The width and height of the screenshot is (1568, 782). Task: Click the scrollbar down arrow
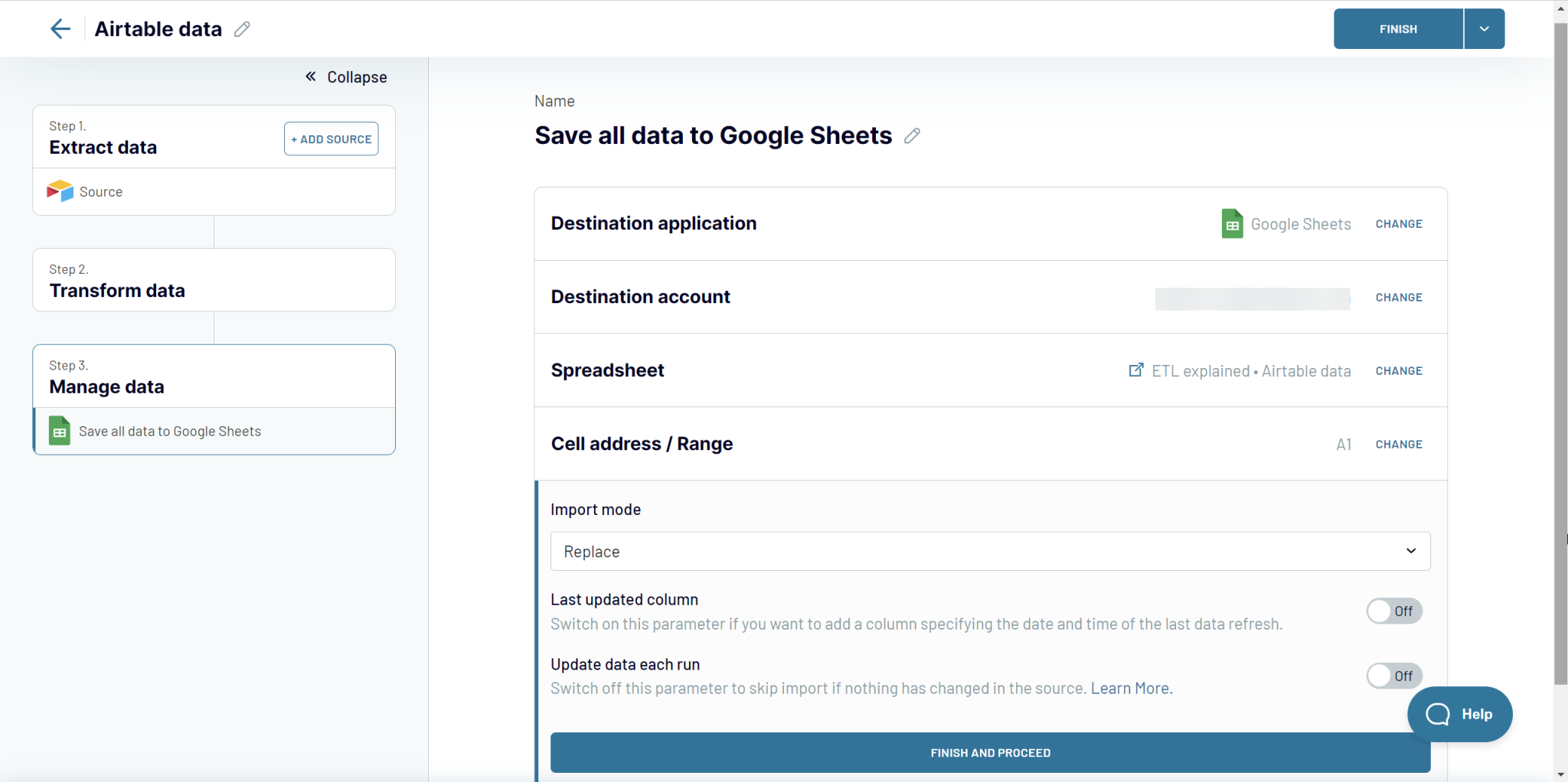pyautogui.click(x=1560, y=774)
